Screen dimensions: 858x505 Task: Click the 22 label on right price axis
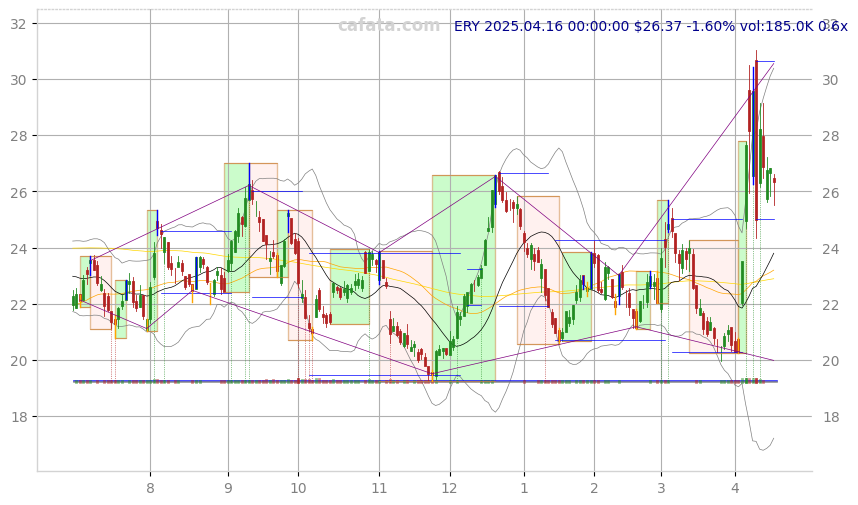point(830,305)
